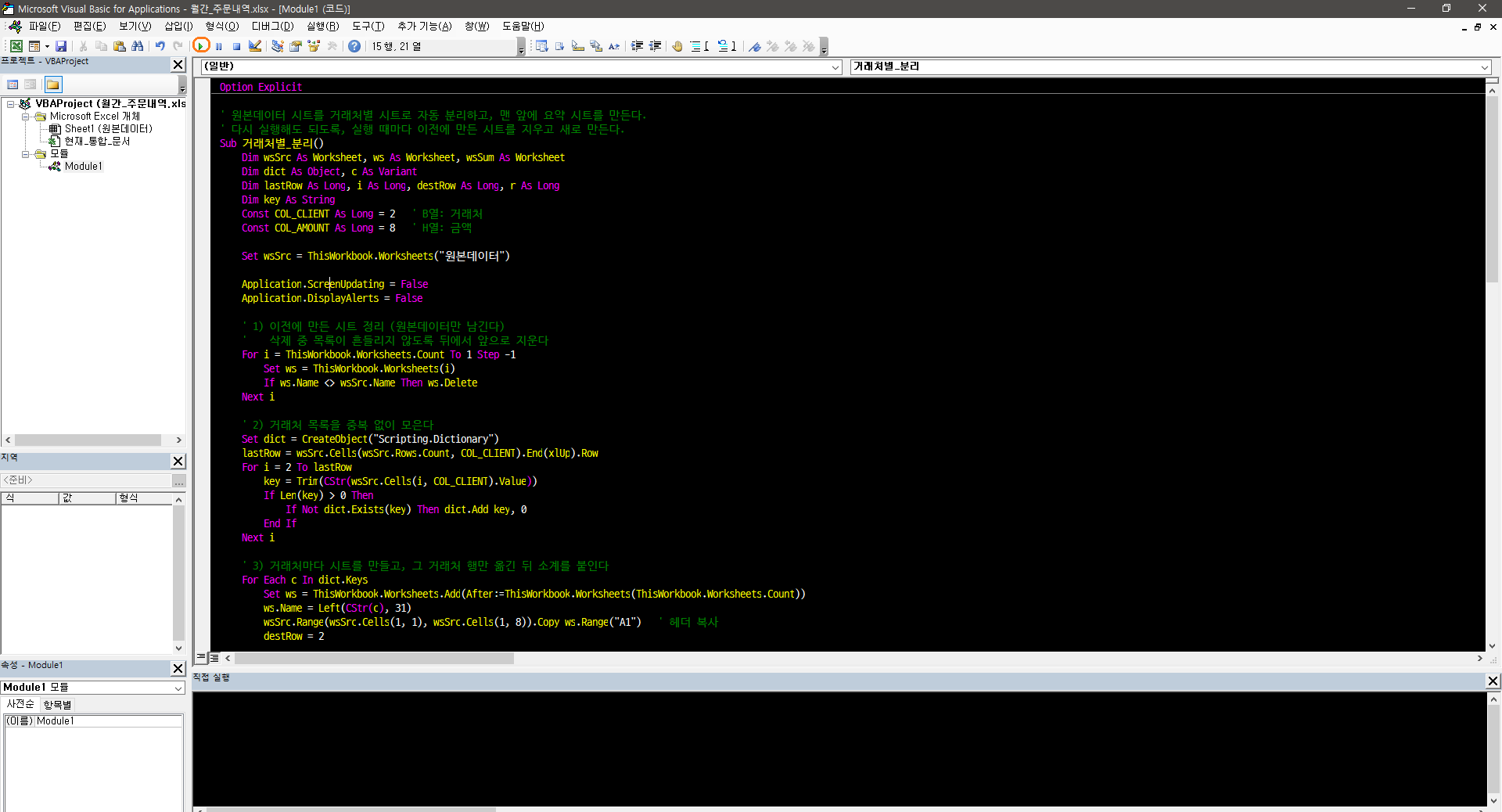Open the 도구(T) menu
The width and height of the screenshot is (1502, 812).
click(x=368, y=26)
